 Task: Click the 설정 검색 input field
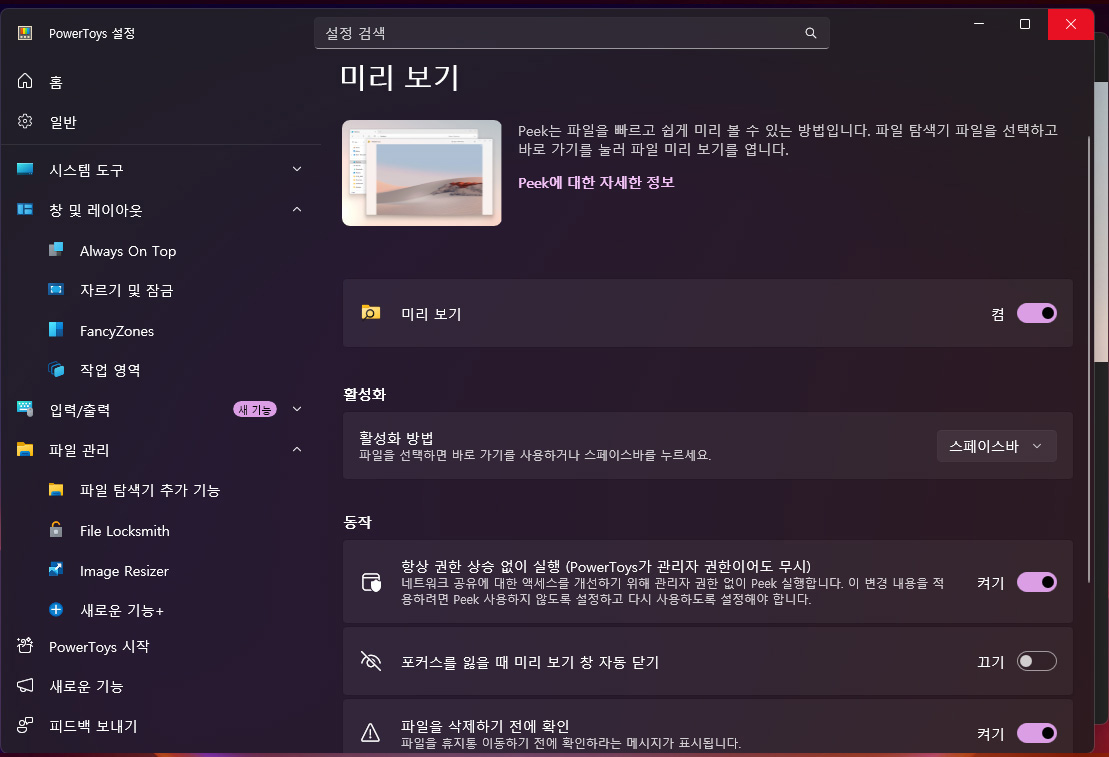571,33
